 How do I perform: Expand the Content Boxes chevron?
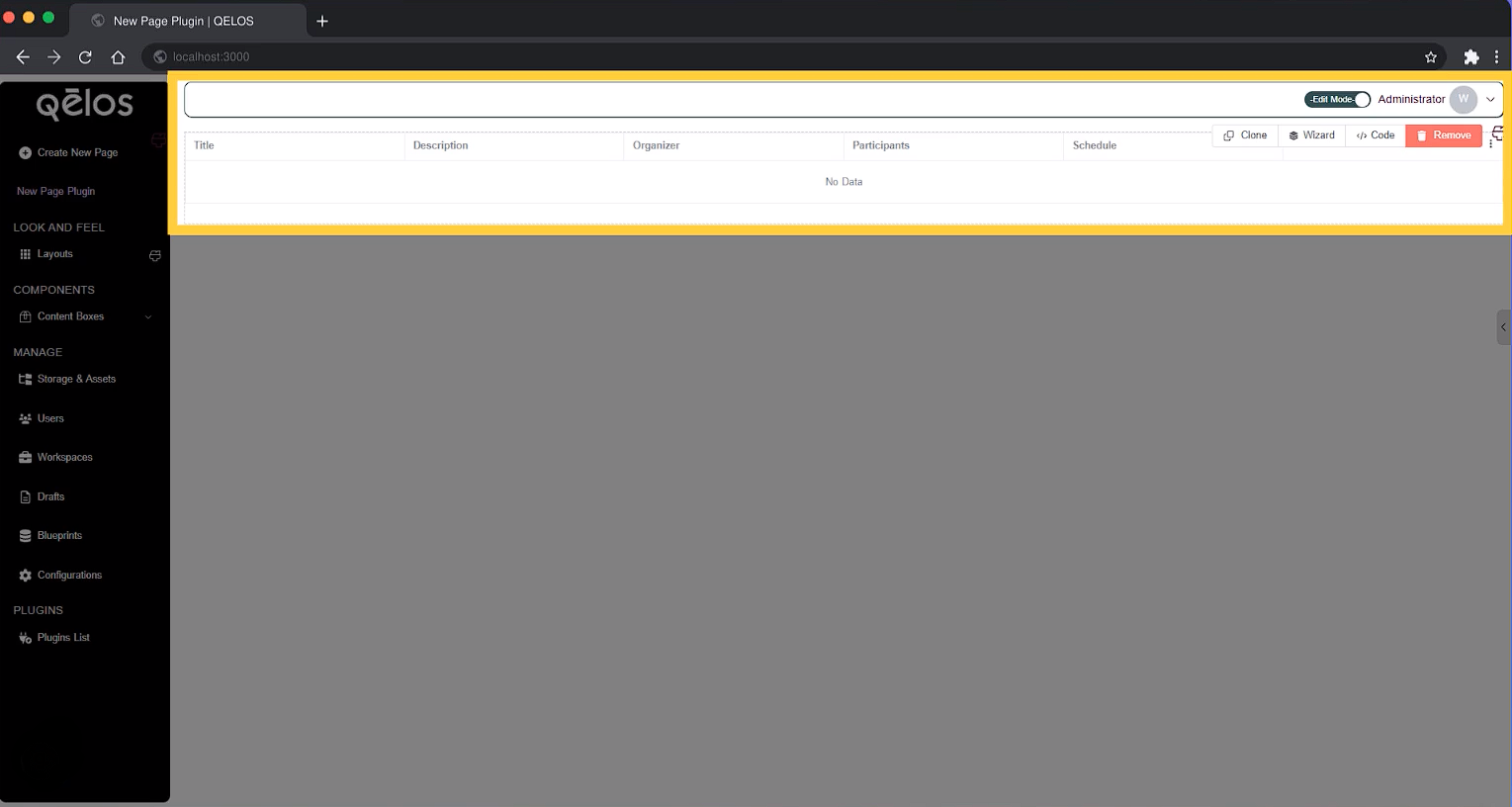click(148, 317)
